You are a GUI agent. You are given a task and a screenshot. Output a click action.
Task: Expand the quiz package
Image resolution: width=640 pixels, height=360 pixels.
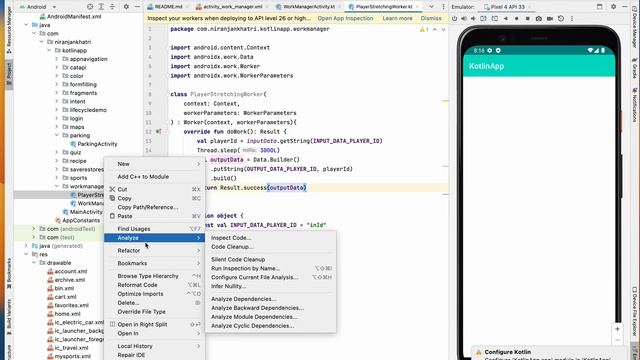(x=57, y=152)
